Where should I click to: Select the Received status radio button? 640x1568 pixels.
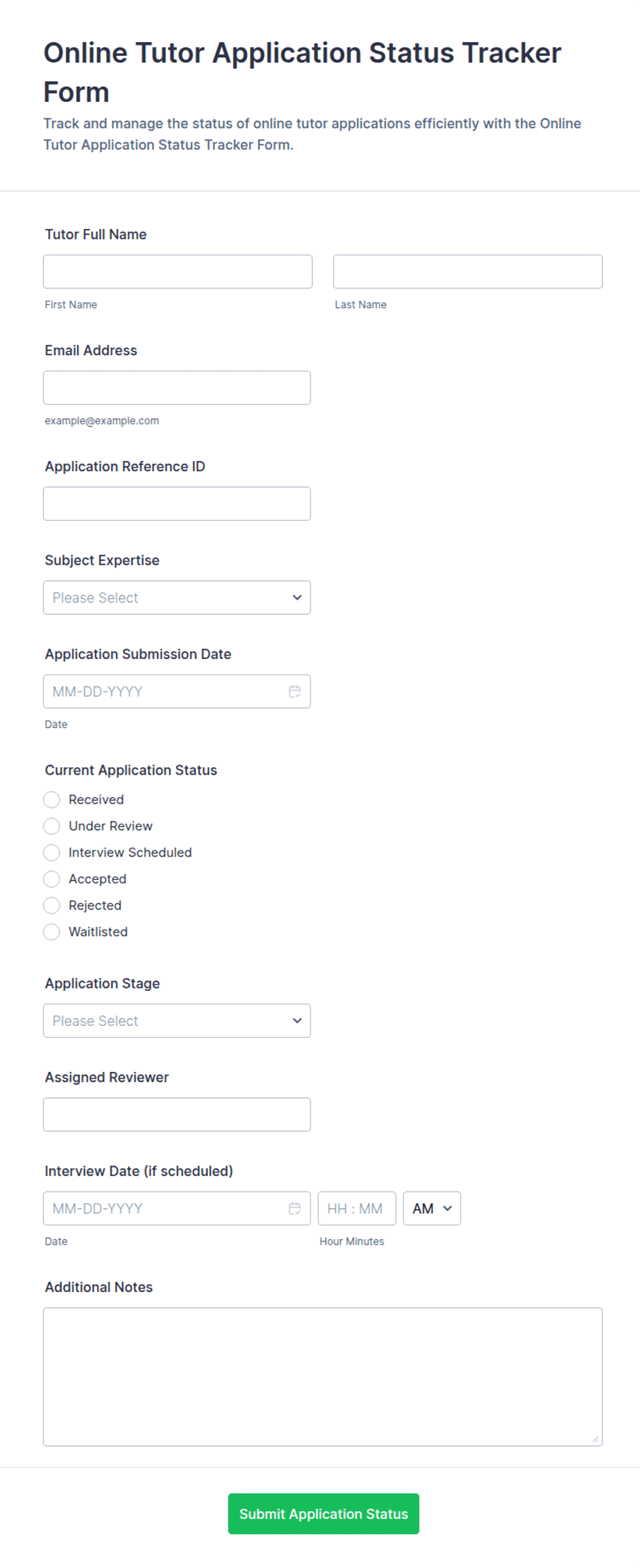tap(52, 799)
